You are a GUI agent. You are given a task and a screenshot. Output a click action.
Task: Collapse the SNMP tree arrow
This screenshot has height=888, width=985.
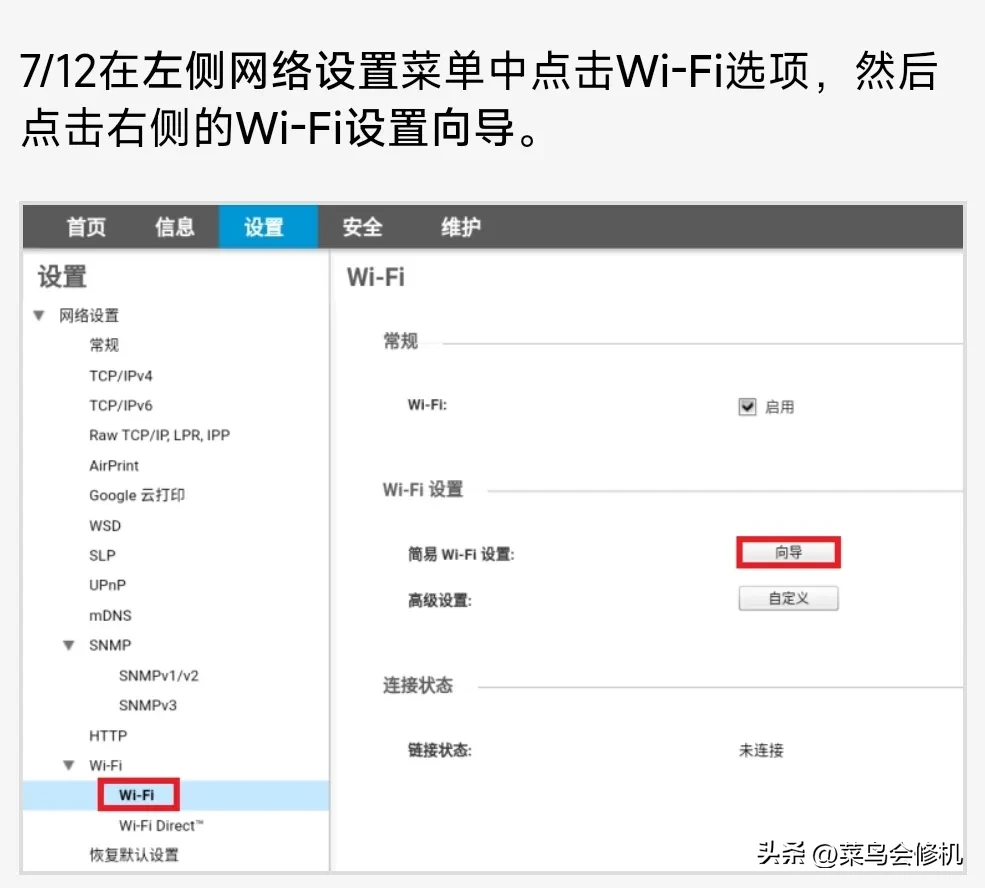tap(69, 646)
